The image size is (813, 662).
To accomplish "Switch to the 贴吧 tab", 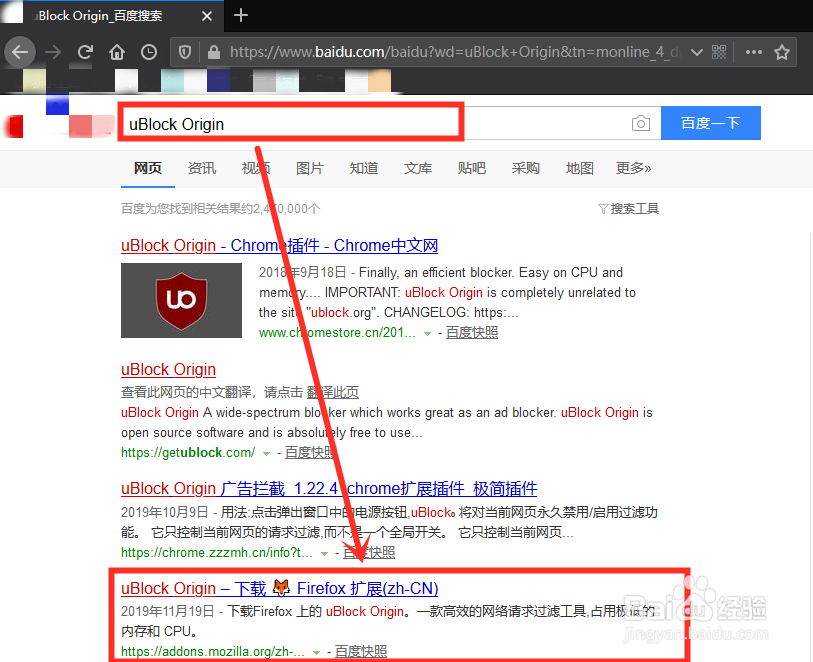I will [472, 168].
